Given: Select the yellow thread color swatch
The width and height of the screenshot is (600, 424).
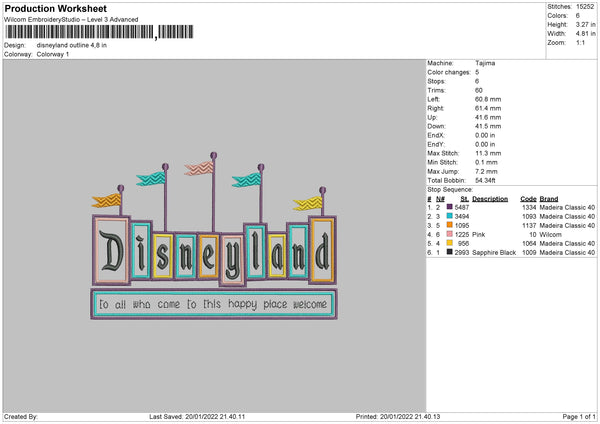Looking at the screenshot, I should point(452,243).
